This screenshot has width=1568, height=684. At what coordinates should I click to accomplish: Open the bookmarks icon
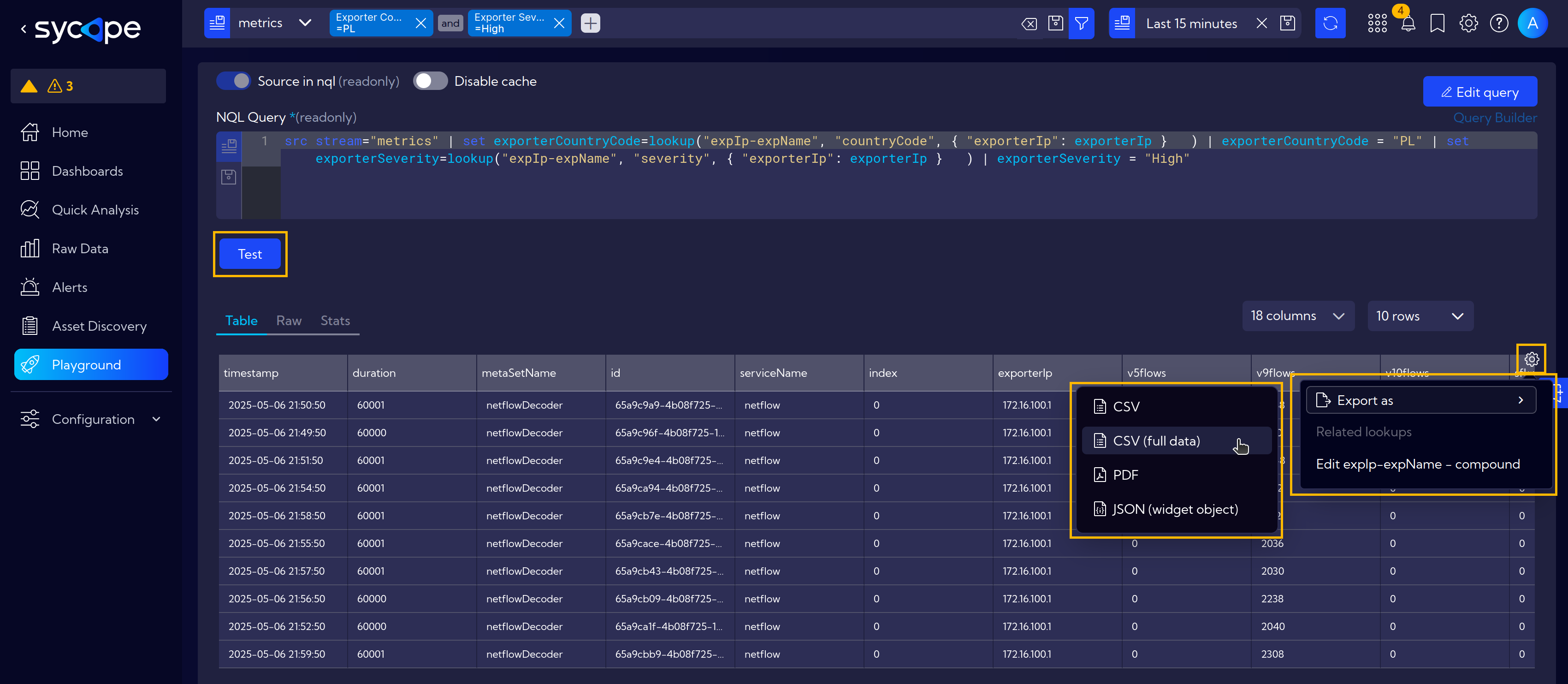pos(1437,23)
